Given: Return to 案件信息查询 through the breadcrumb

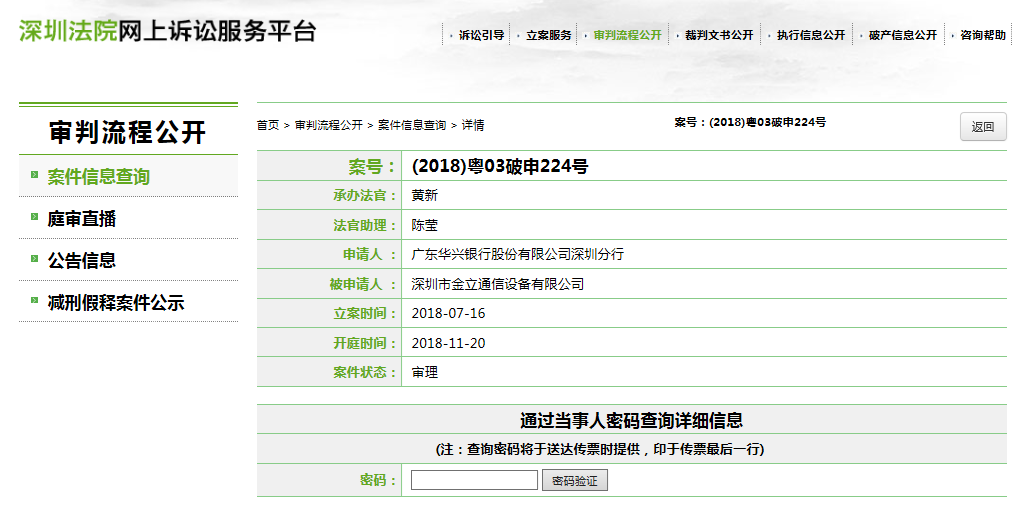Looking at the screenshot, I should point(411,126).
